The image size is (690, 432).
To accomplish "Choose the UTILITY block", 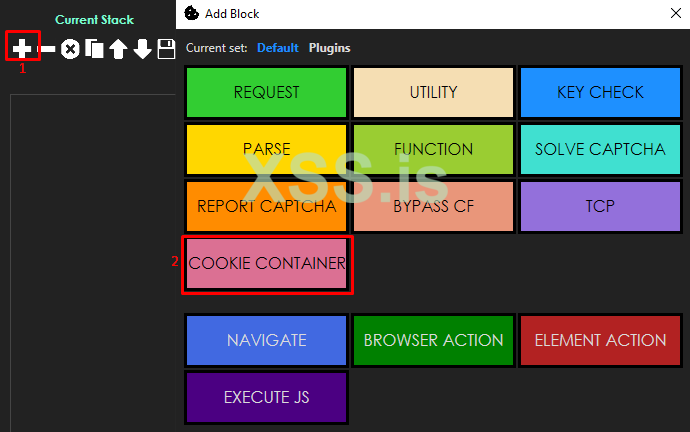I will tap(433, 93).
